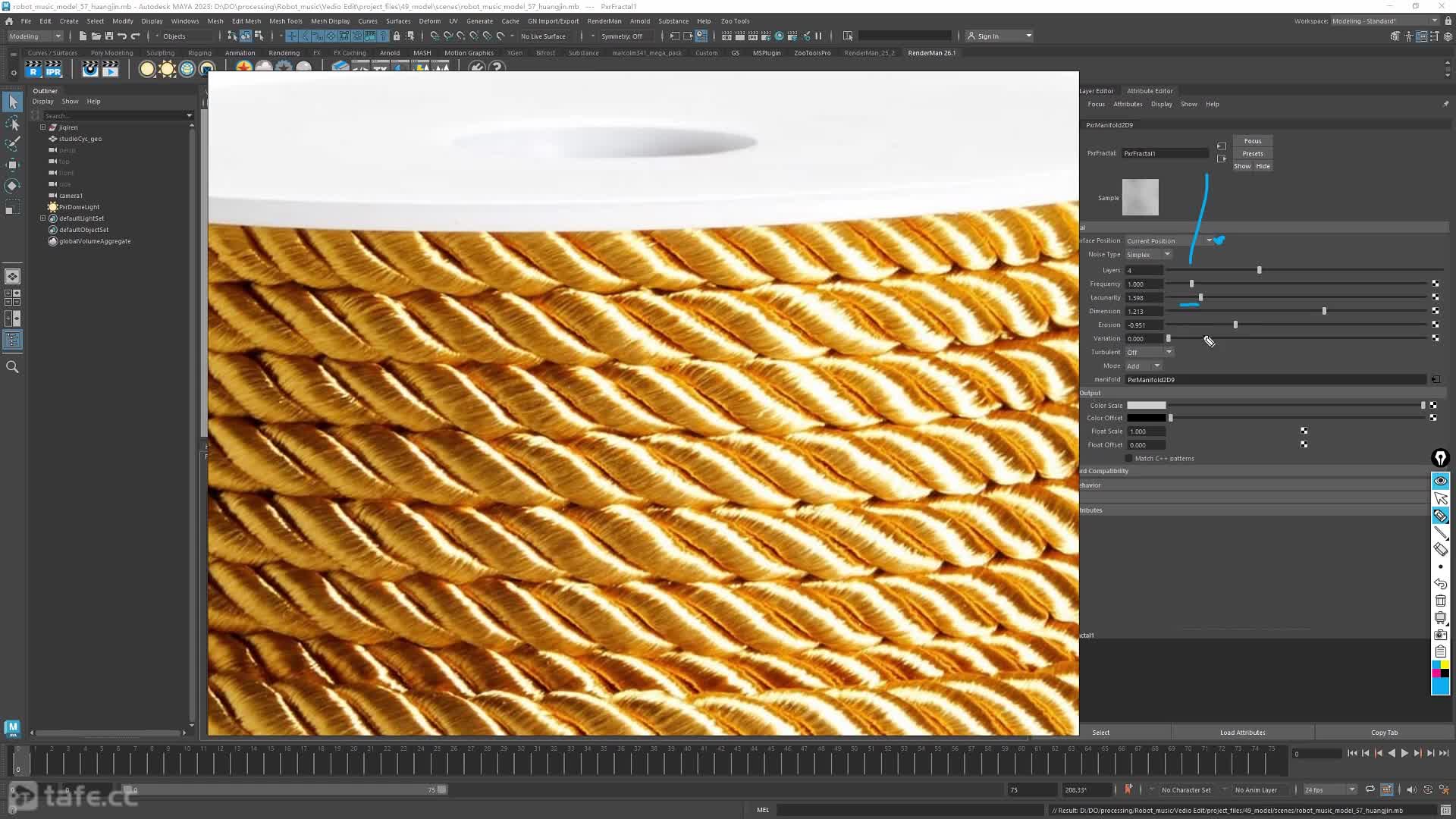Screen dimensions: 1456x819
Task: Open the 24 fps frame rate dropdown
Action: point(1329,789)
